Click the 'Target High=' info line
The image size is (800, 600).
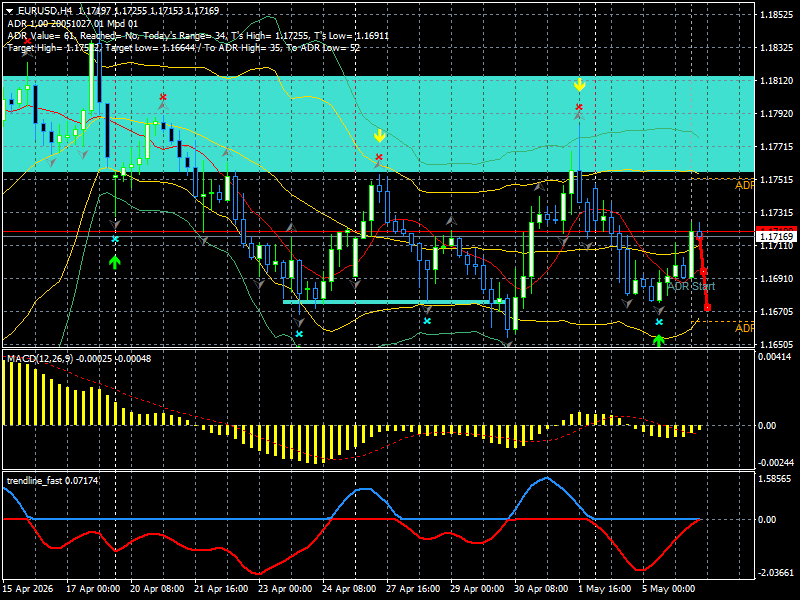click(184, 48)
